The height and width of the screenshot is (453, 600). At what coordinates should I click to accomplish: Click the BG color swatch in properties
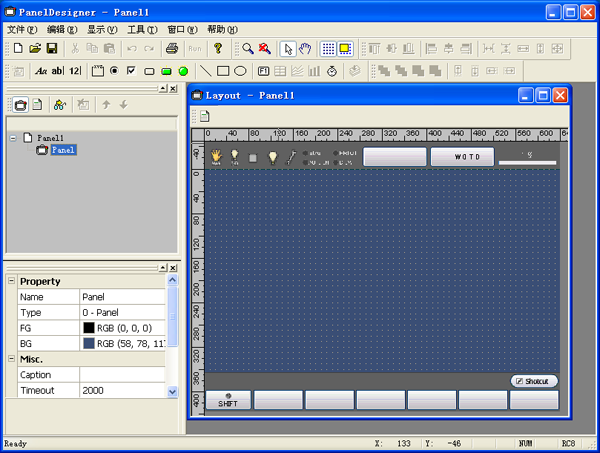tap(89, 343)
